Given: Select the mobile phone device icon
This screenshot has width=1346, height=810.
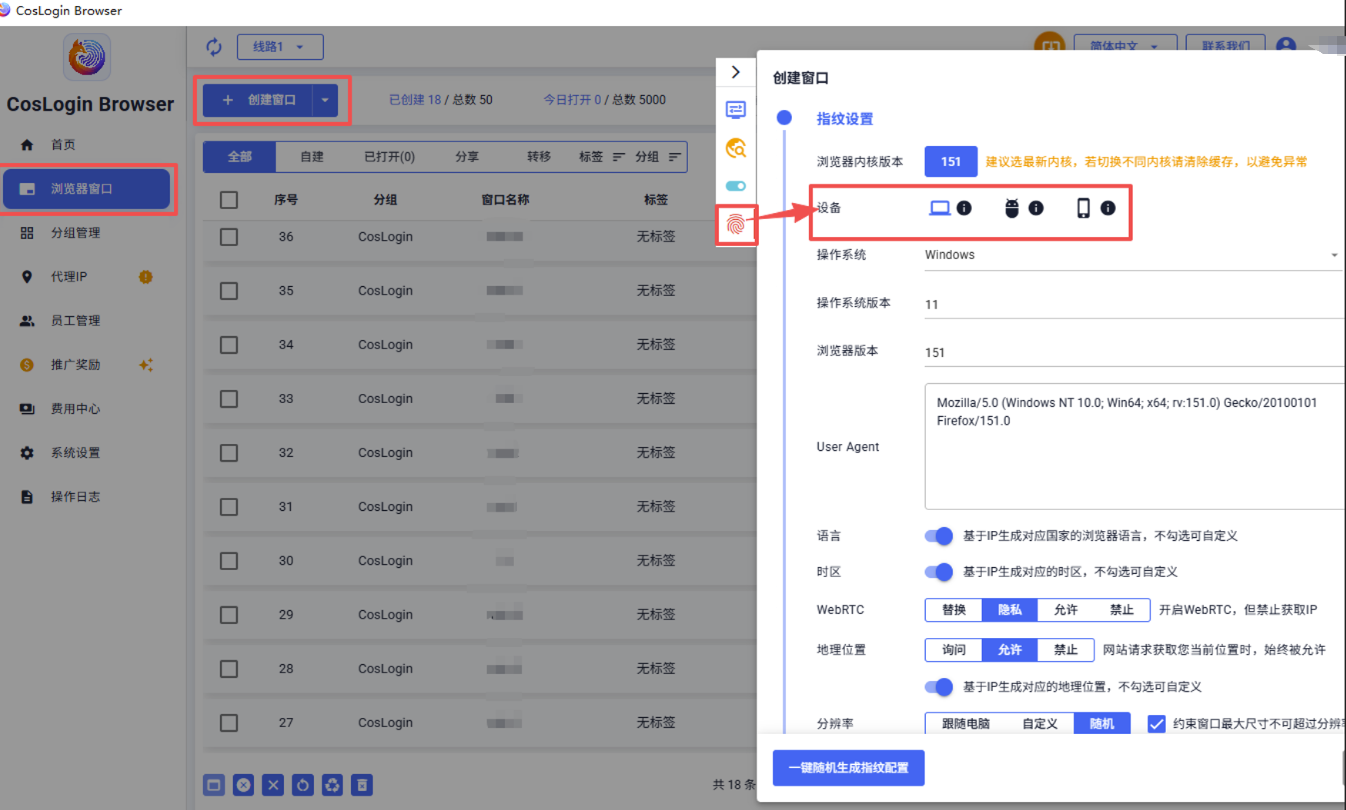Looking at the screenshot, I should click(1083, 208).
